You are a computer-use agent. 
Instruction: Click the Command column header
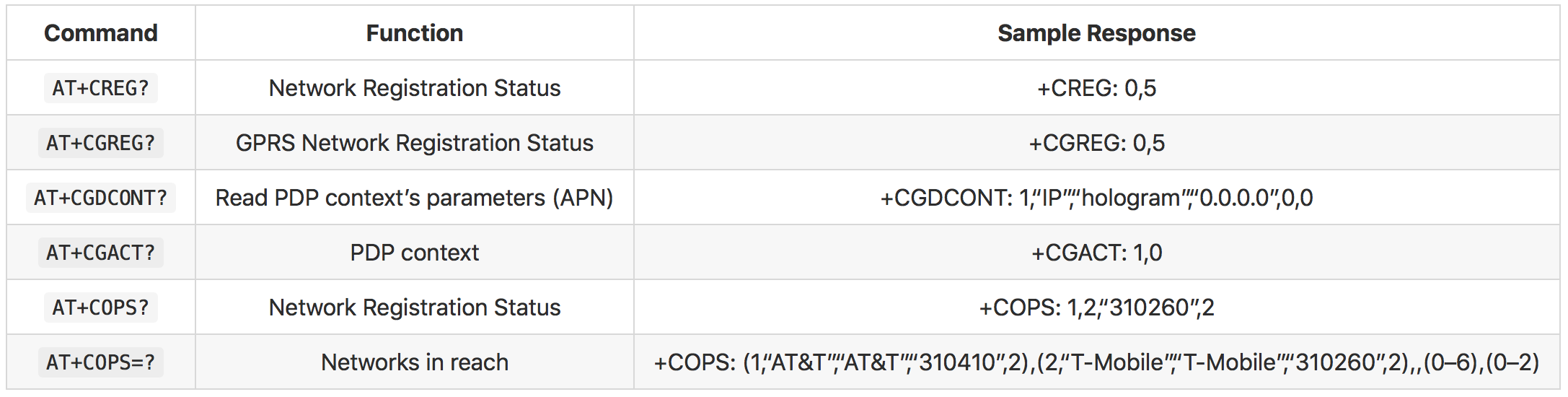tap(101, 33)
